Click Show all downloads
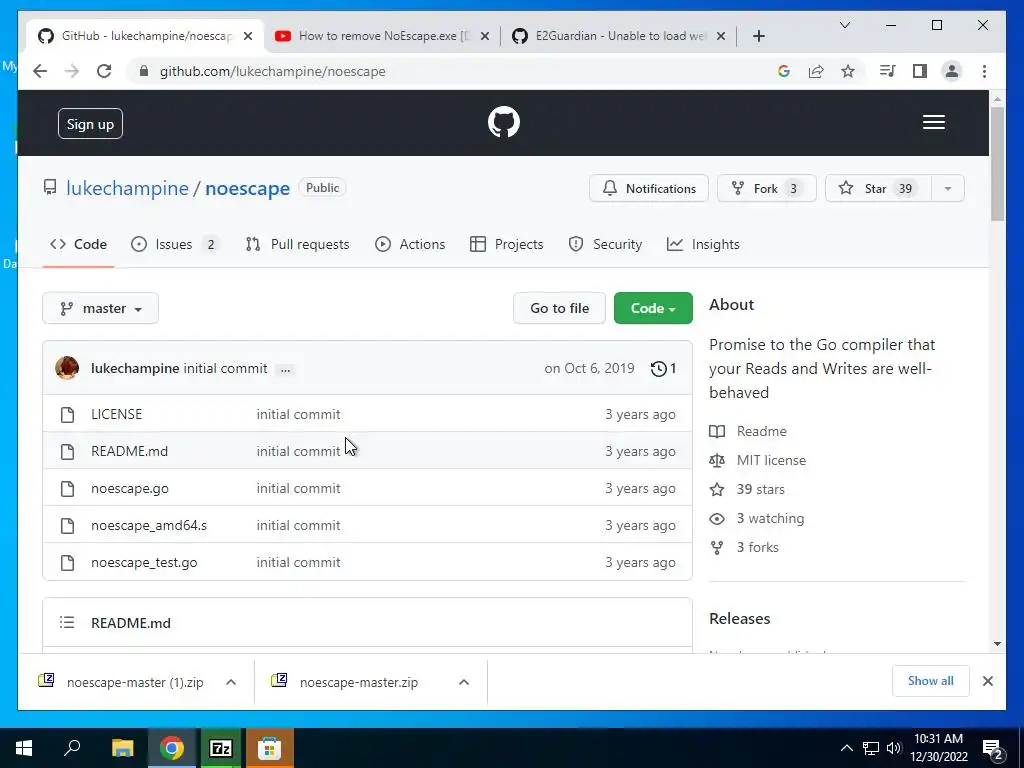This screenshot has height=768, width=1024. pos(931,681)
